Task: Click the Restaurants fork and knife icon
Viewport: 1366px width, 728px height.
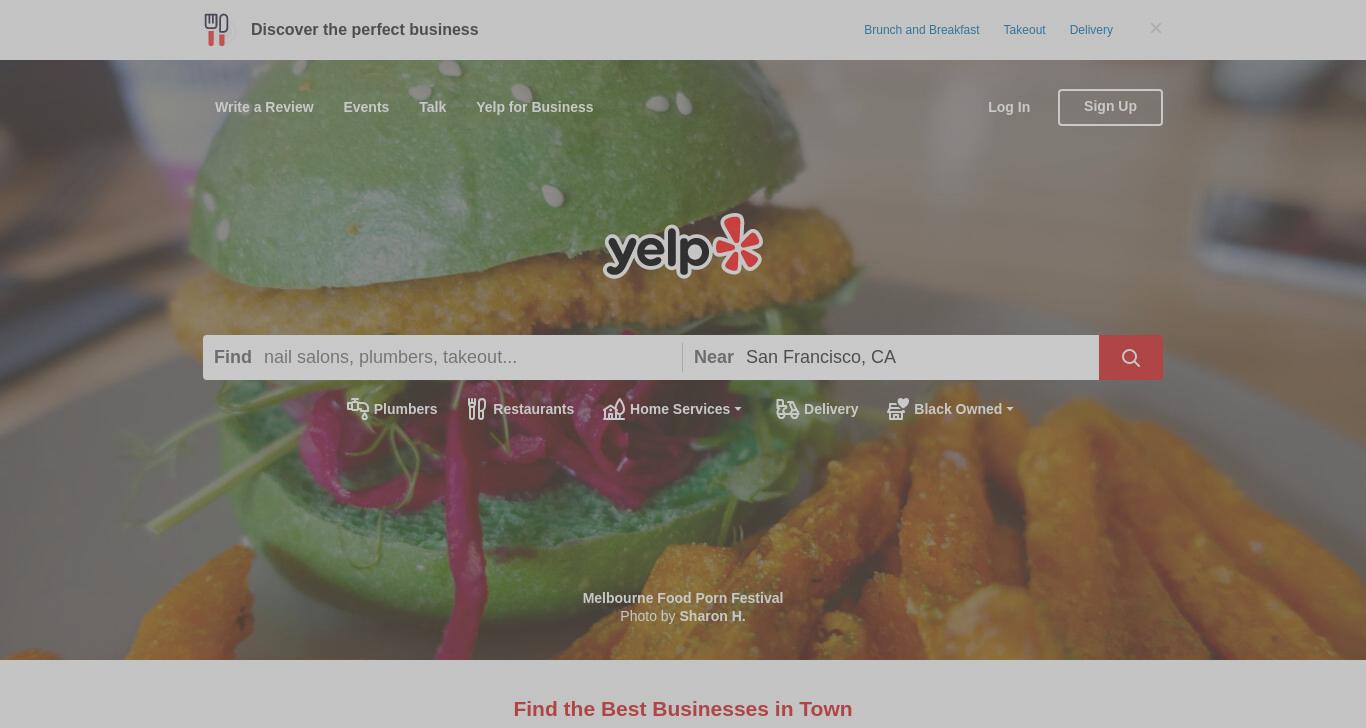Action: [x=477, y=408]
